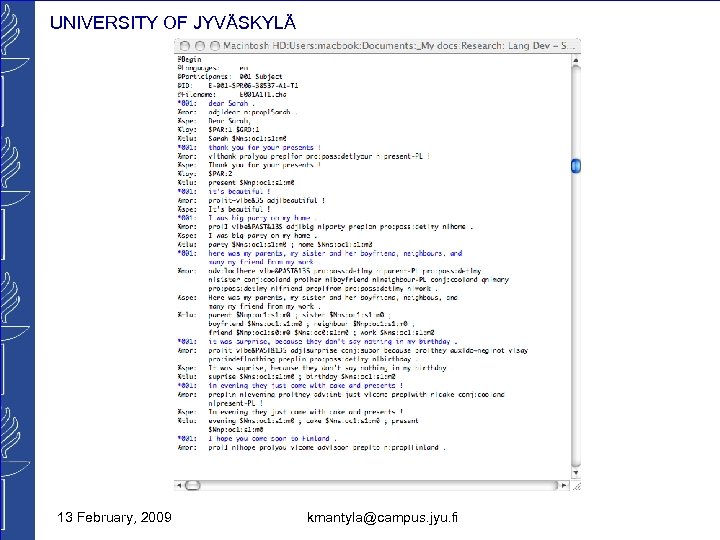Viewport: 720px width, 540px height.
Task: Click the 'thank you for your presents !' line
Action: (264, 147)
